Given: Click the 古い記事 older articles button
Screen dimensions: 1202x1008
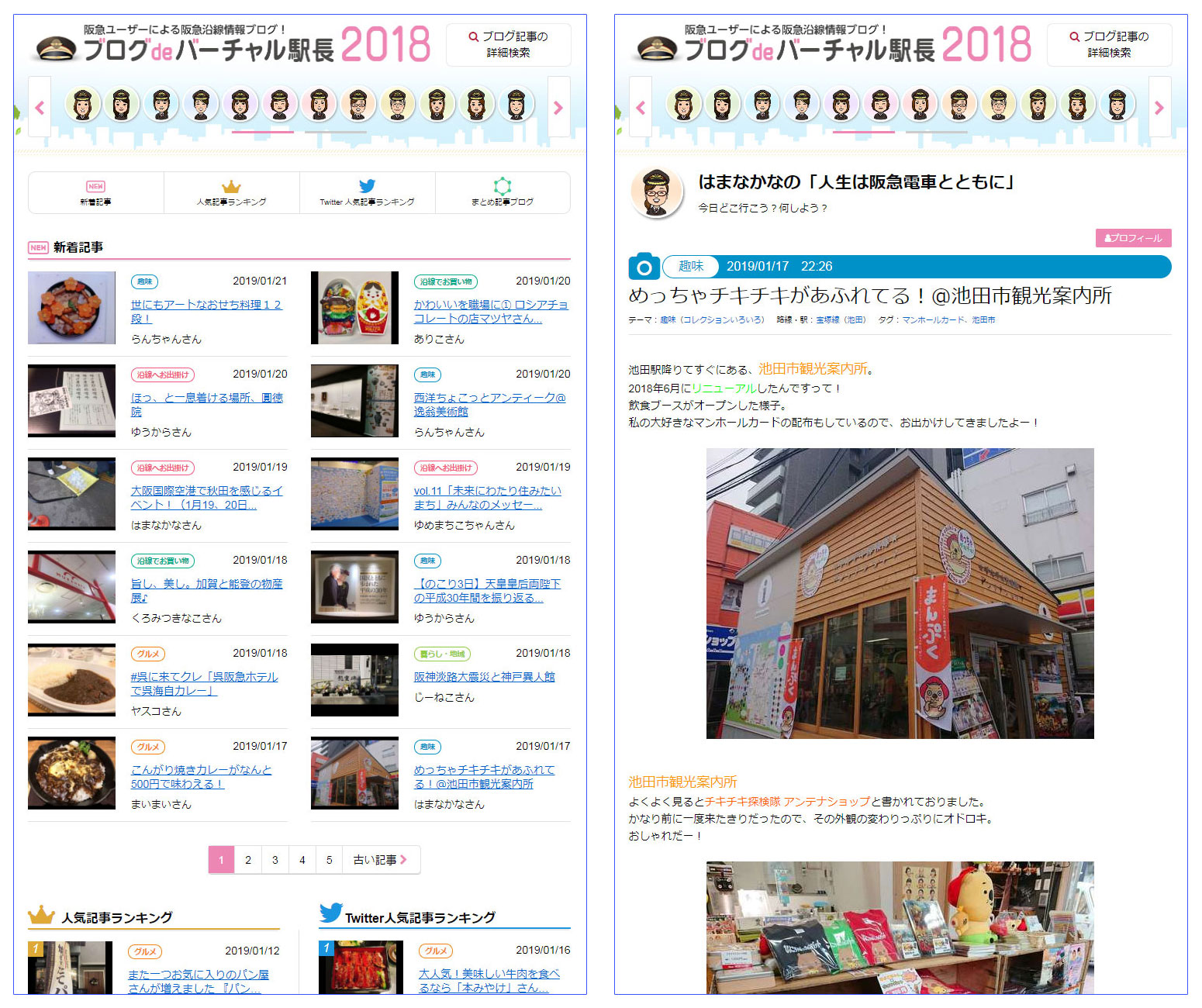Looking at the screenshot, I should pyautogui.click(x=381, y=860).
